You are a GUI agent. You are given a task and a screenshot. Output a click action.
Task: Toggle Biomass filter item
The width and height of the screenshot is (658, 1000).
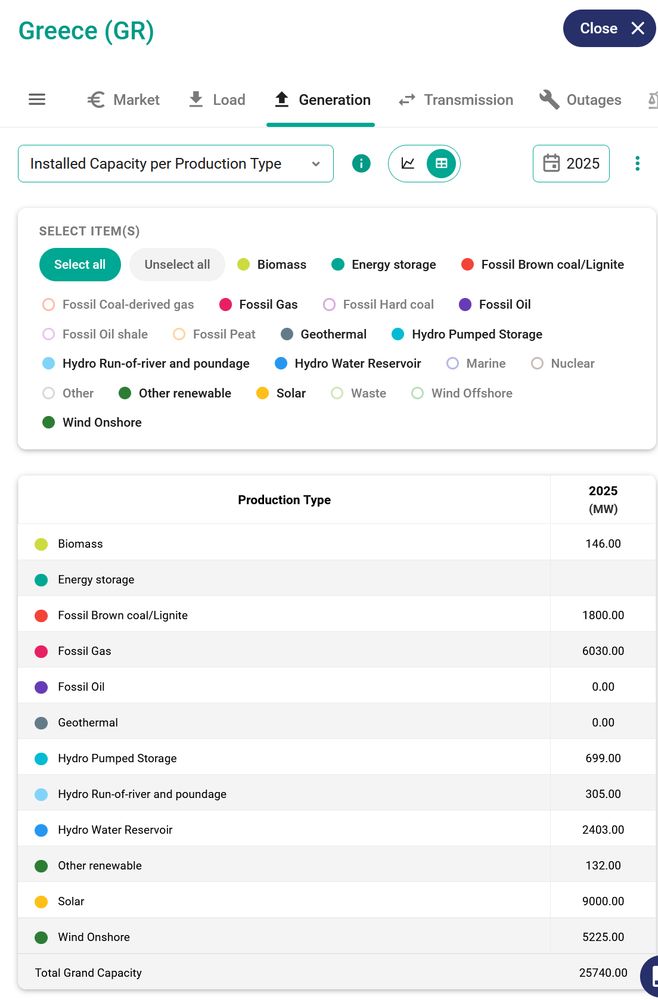[272, 265]
